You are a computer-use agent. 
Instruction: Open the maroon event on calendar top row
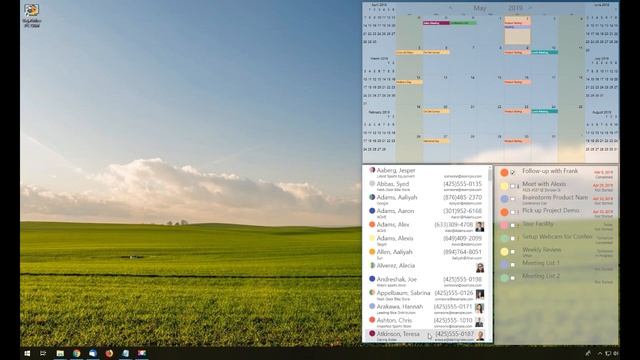point(436,23)
